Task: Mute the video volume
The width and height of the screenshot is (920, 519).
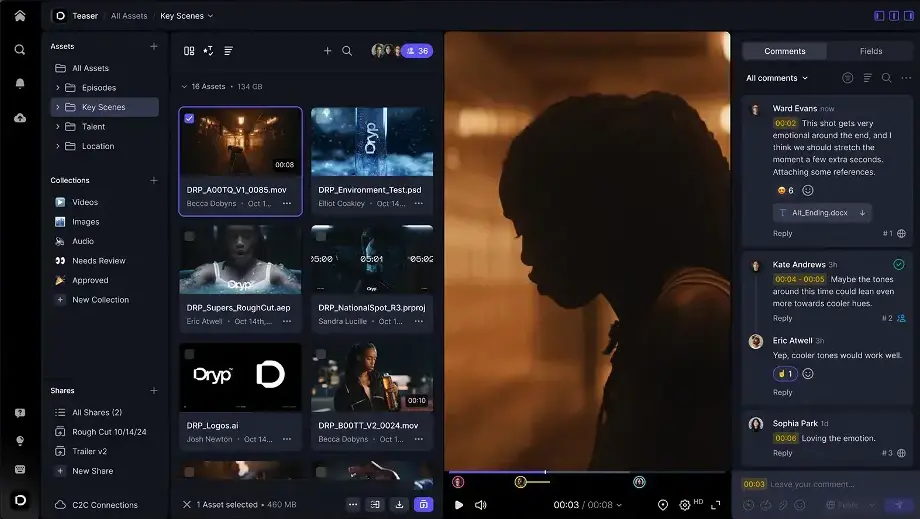Action: [x=481, y=505]
